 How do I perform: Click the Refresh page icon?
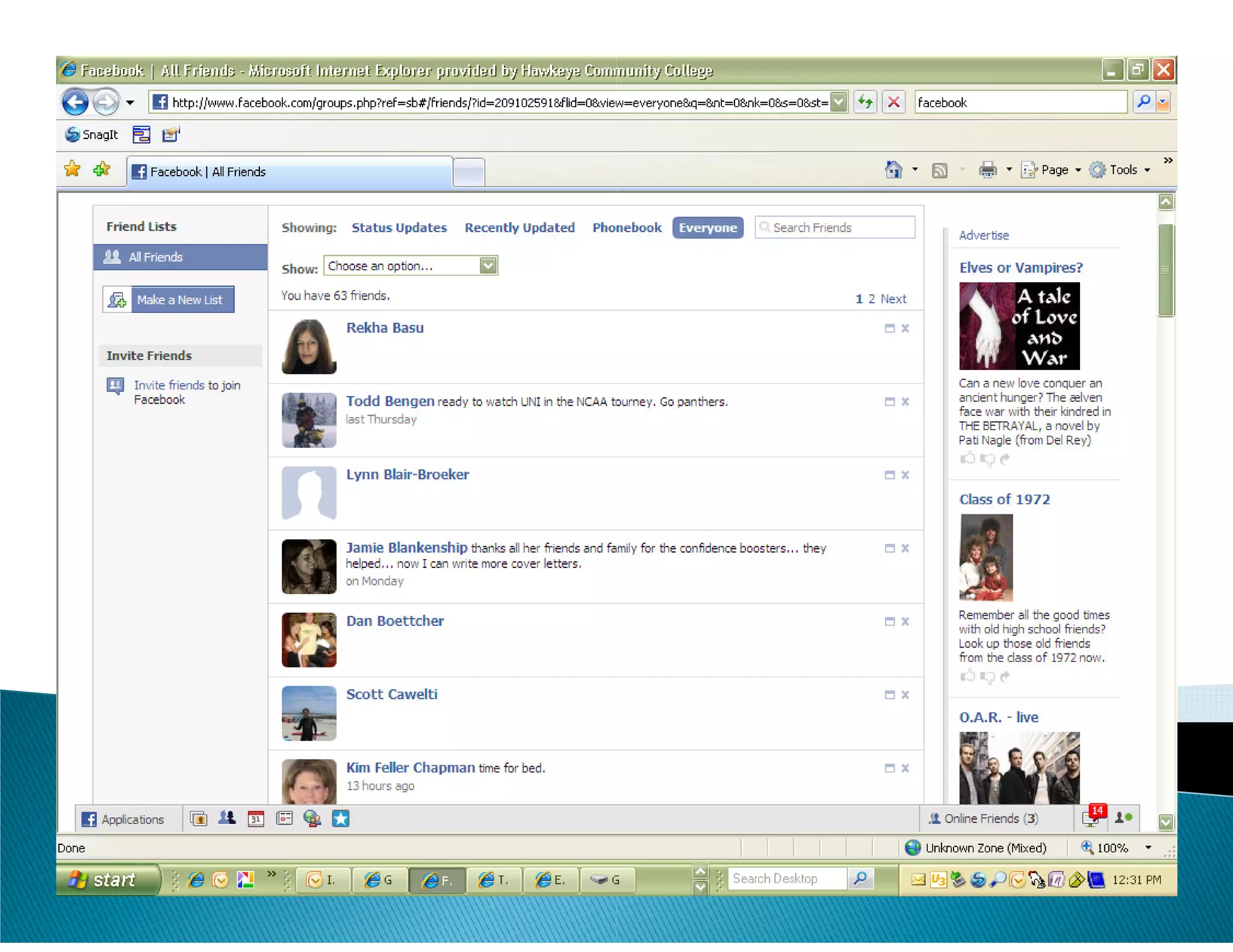point(865,102)
